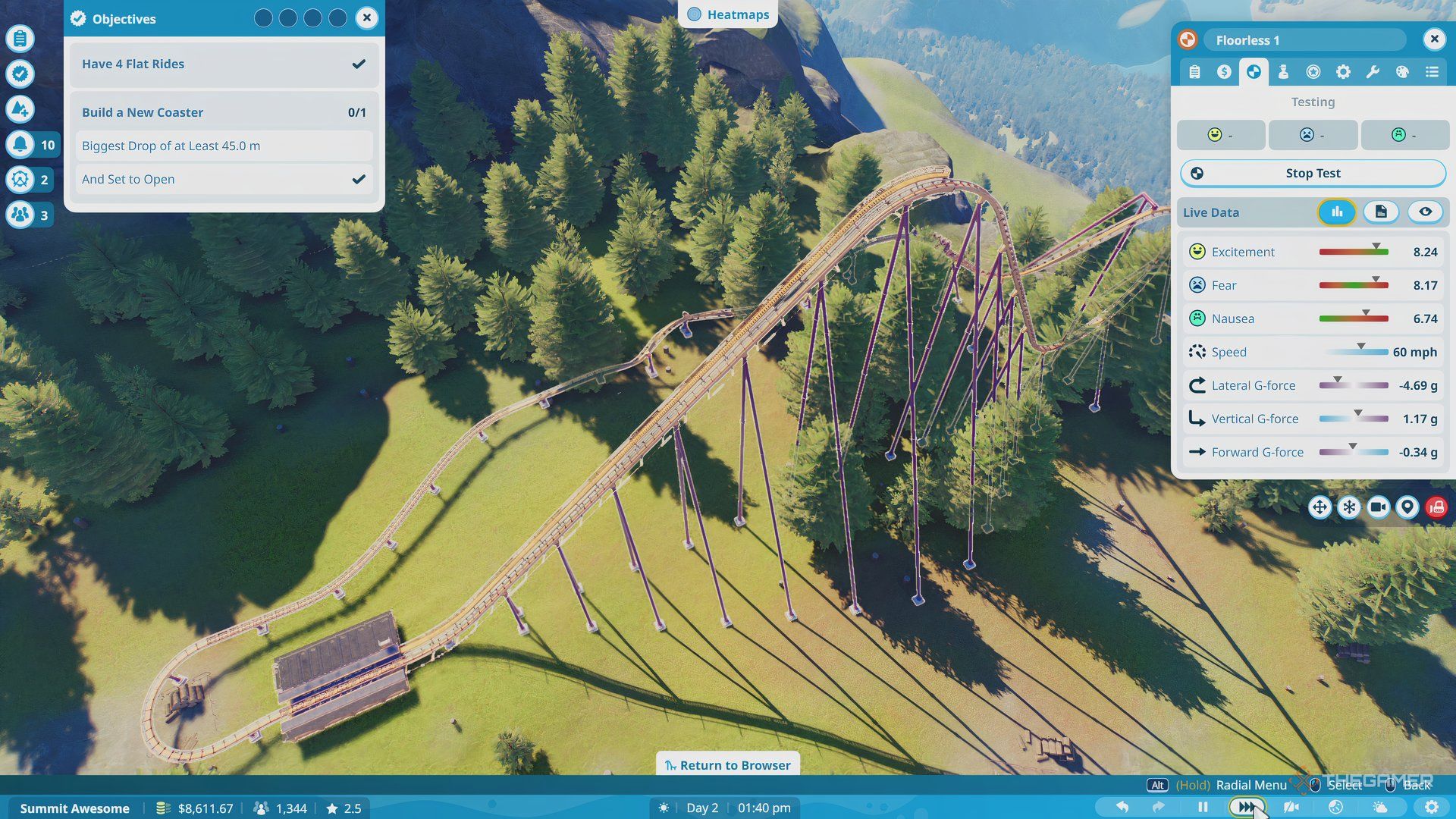The image size is (1456, 819).
Task: Toggle the camera-off icon in bottom bar
Action: [x=1291, y=808]
